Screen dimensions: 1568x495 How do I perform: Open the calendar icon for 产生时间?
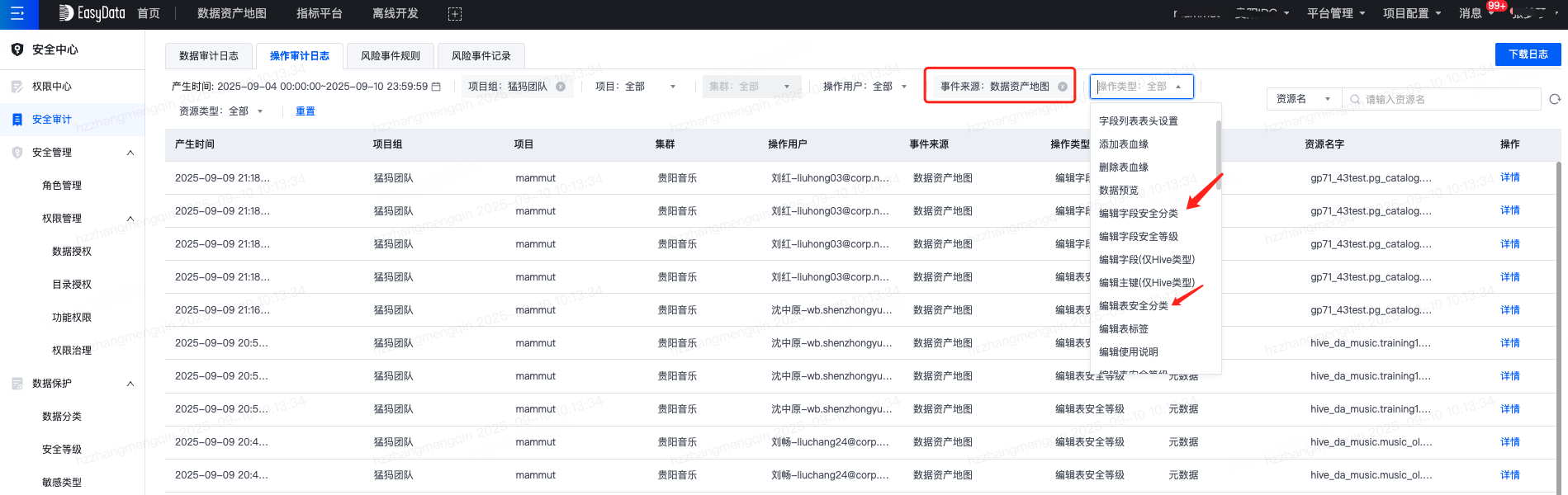[x=437, y=87]
